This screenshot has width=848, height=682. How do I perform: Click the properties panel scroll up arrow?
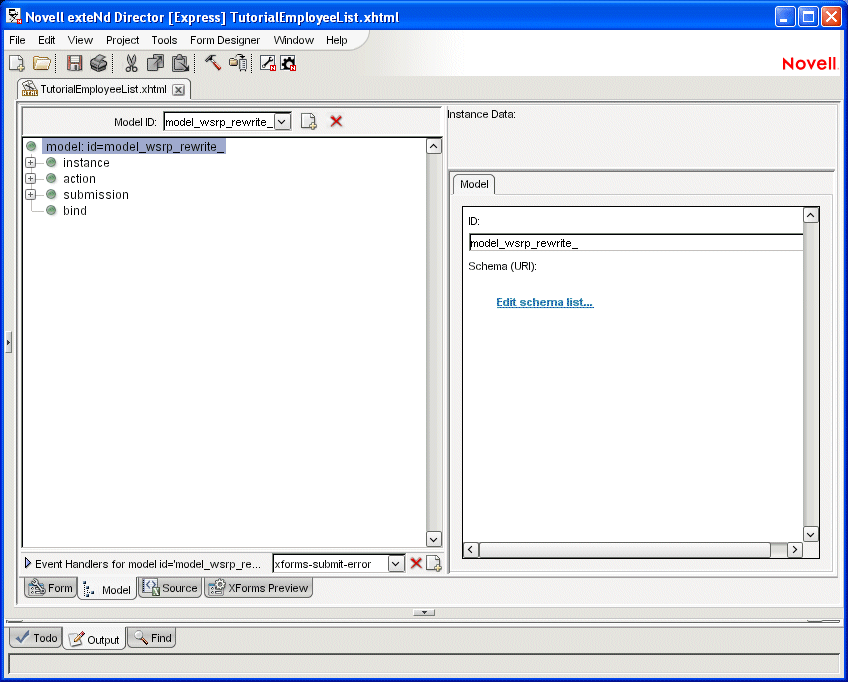tap(811, 215)
